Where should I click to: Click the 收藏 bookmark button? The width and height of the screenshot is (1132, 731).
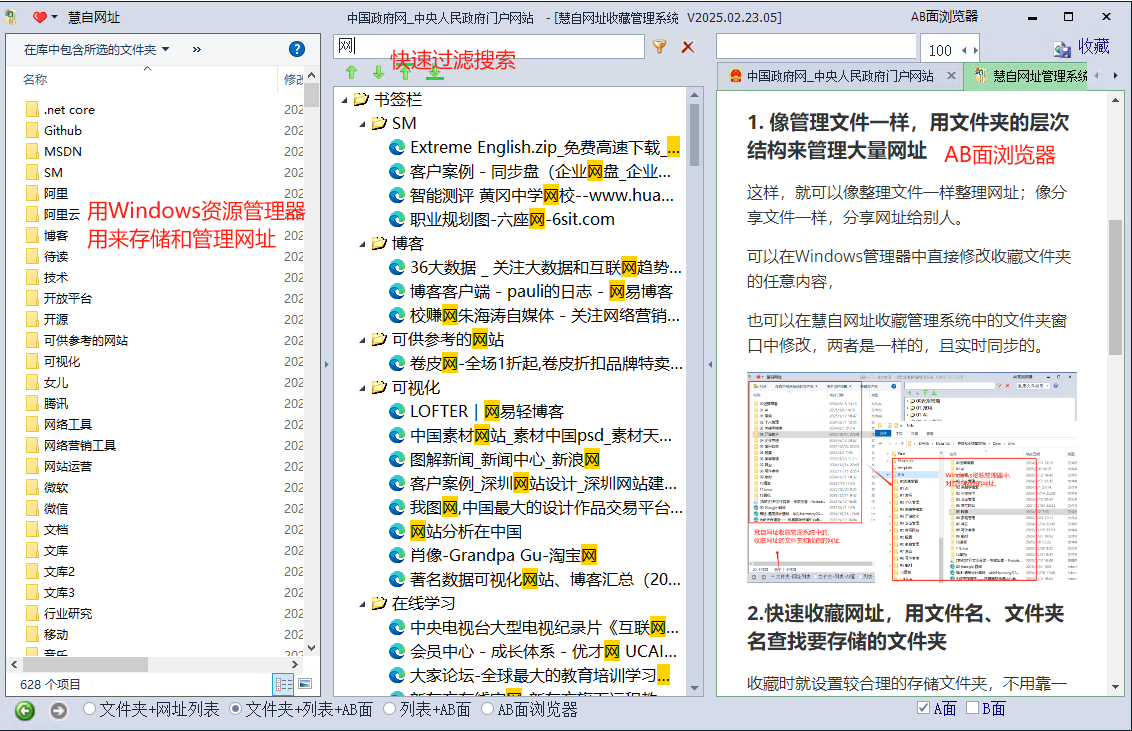pos(1081,47)
